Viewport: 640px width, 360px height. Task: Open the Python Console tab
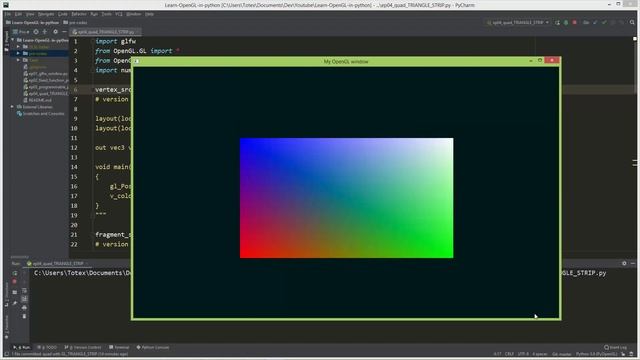coord(153,347)
